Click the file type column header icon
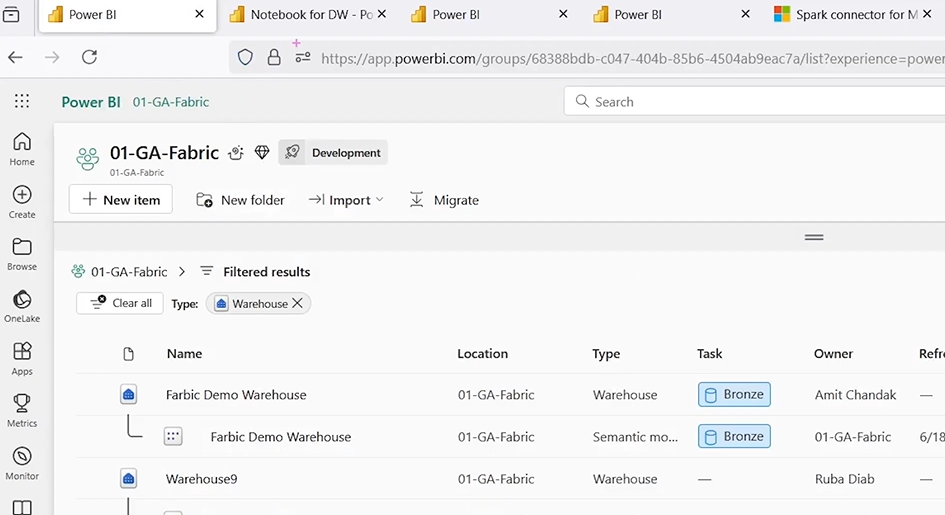This screenshot has width=945, height=515. tap(128, 354)
